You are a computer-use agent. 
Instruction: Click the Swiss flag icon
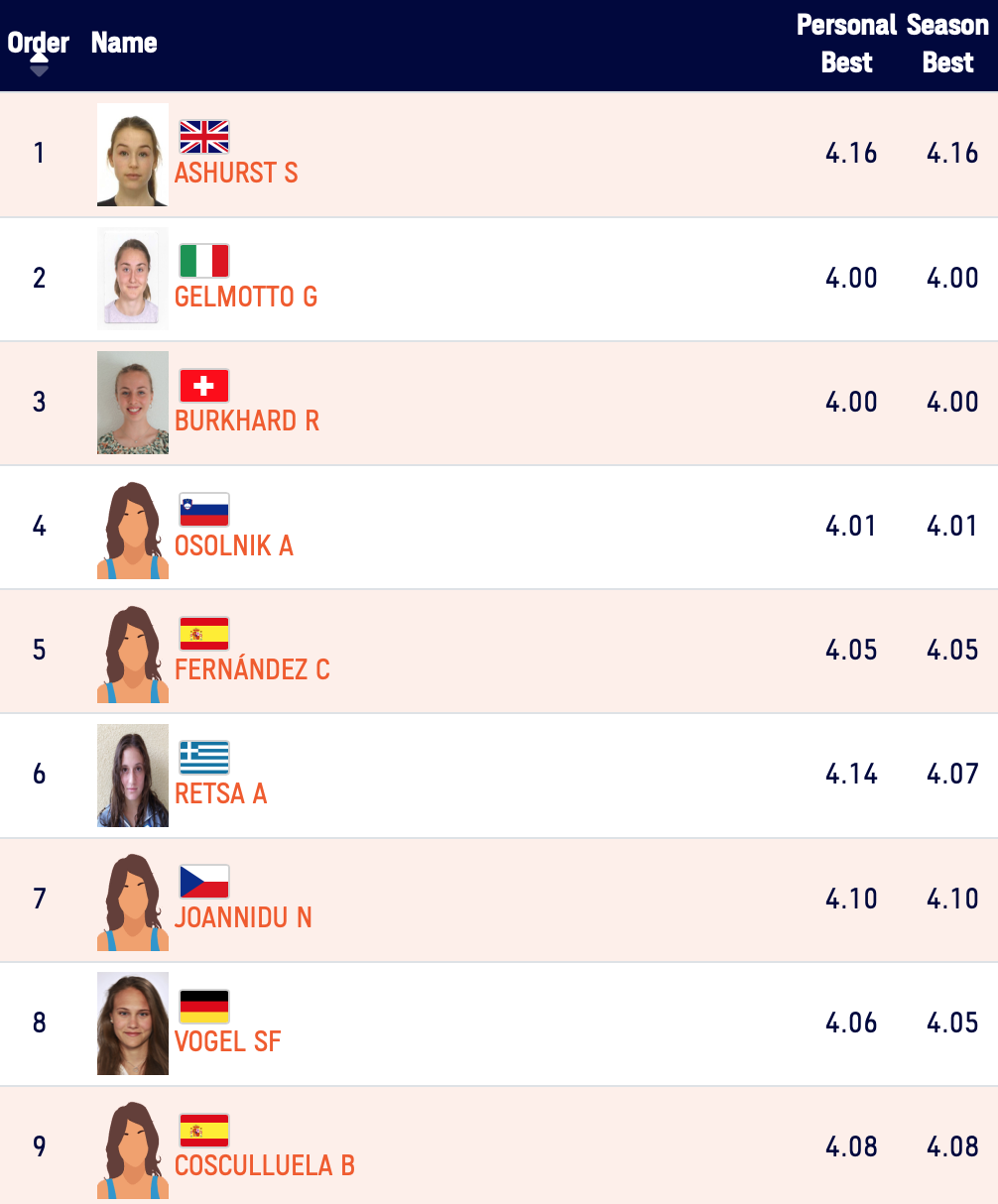click(204, 386)
